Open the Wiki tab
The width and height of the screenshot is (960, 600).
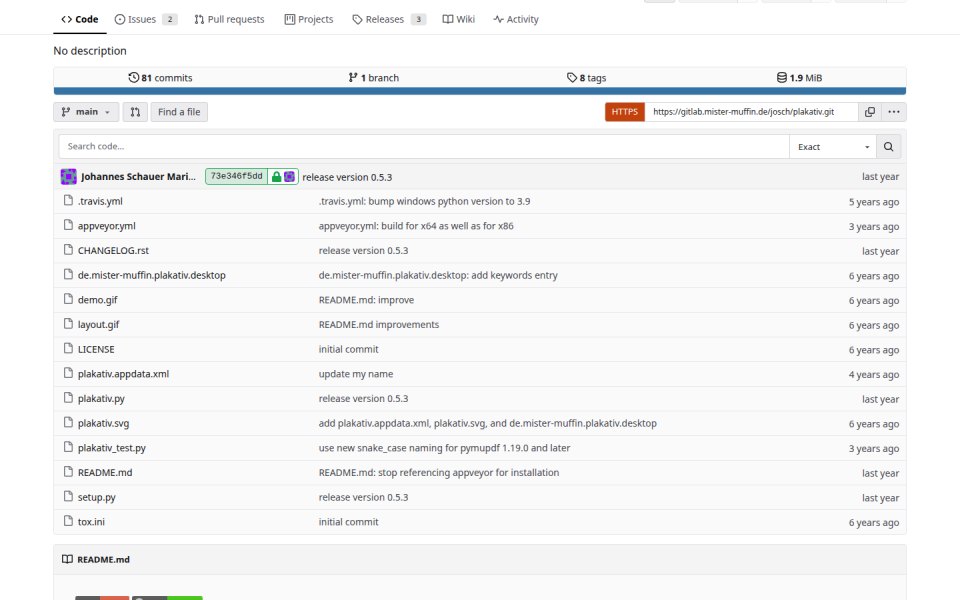pyautogui.click(x=459, y=20)
